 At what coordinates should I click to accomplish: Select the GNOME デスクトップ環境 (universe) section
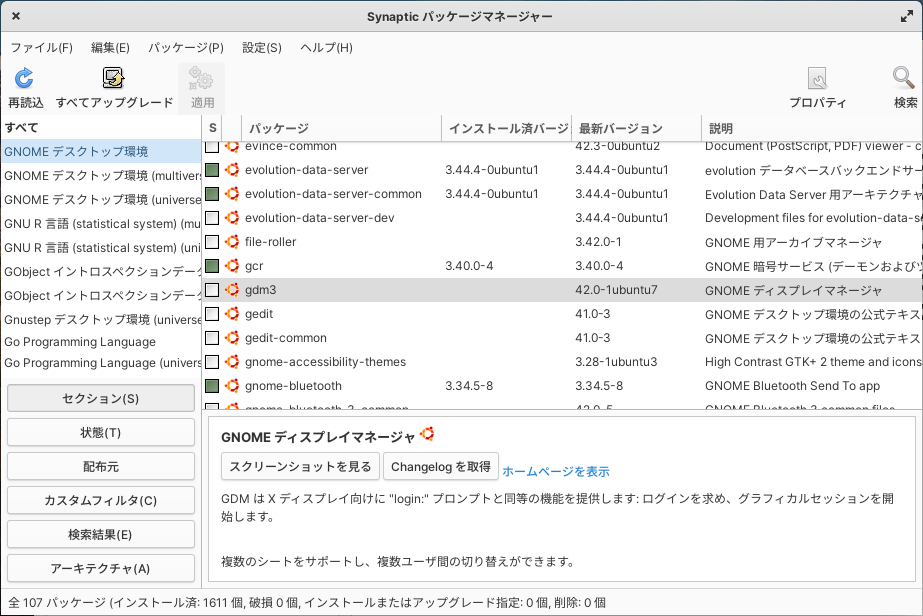101,200
